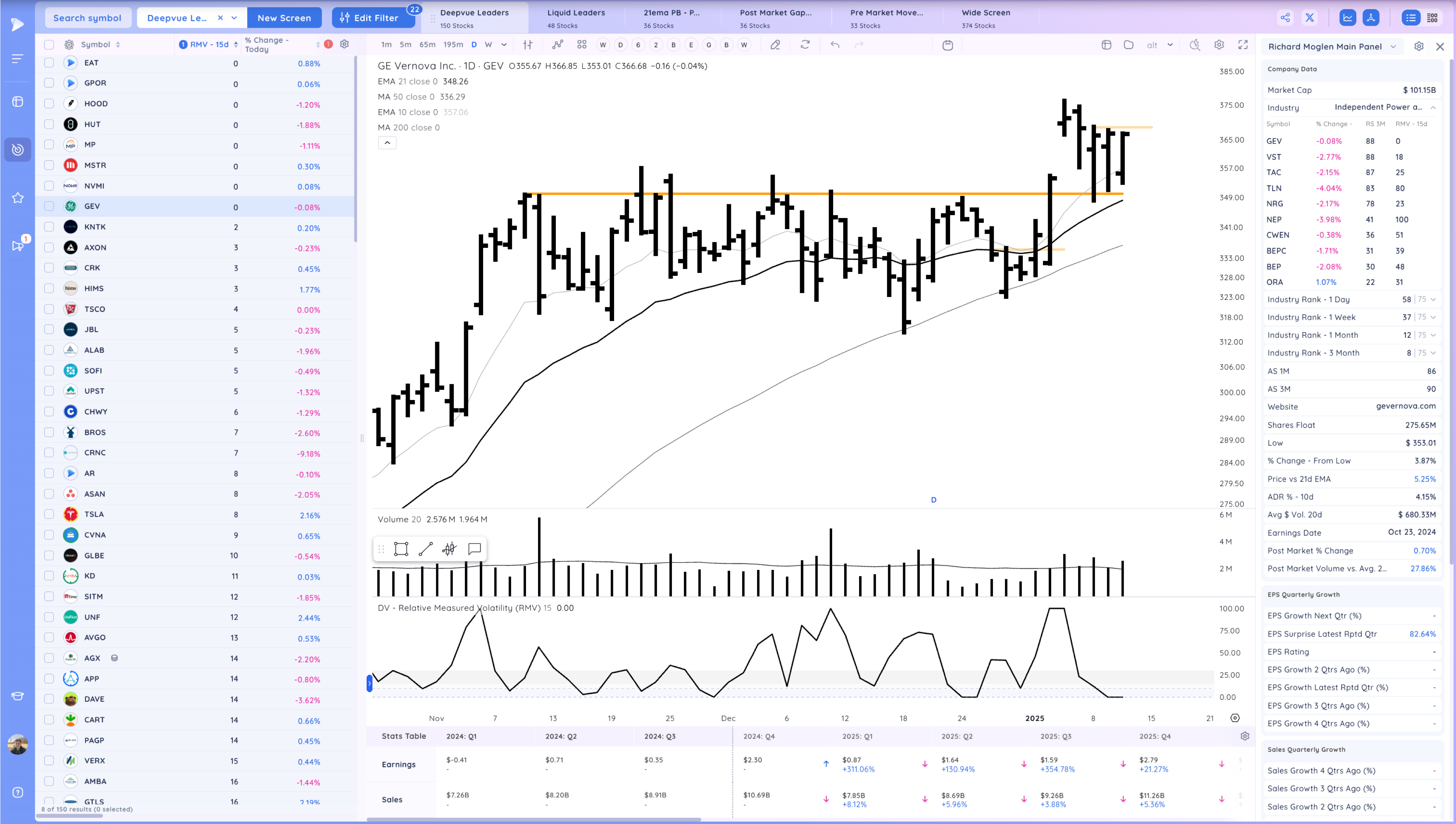Check the AVGO row checkbox

point(49,637)
